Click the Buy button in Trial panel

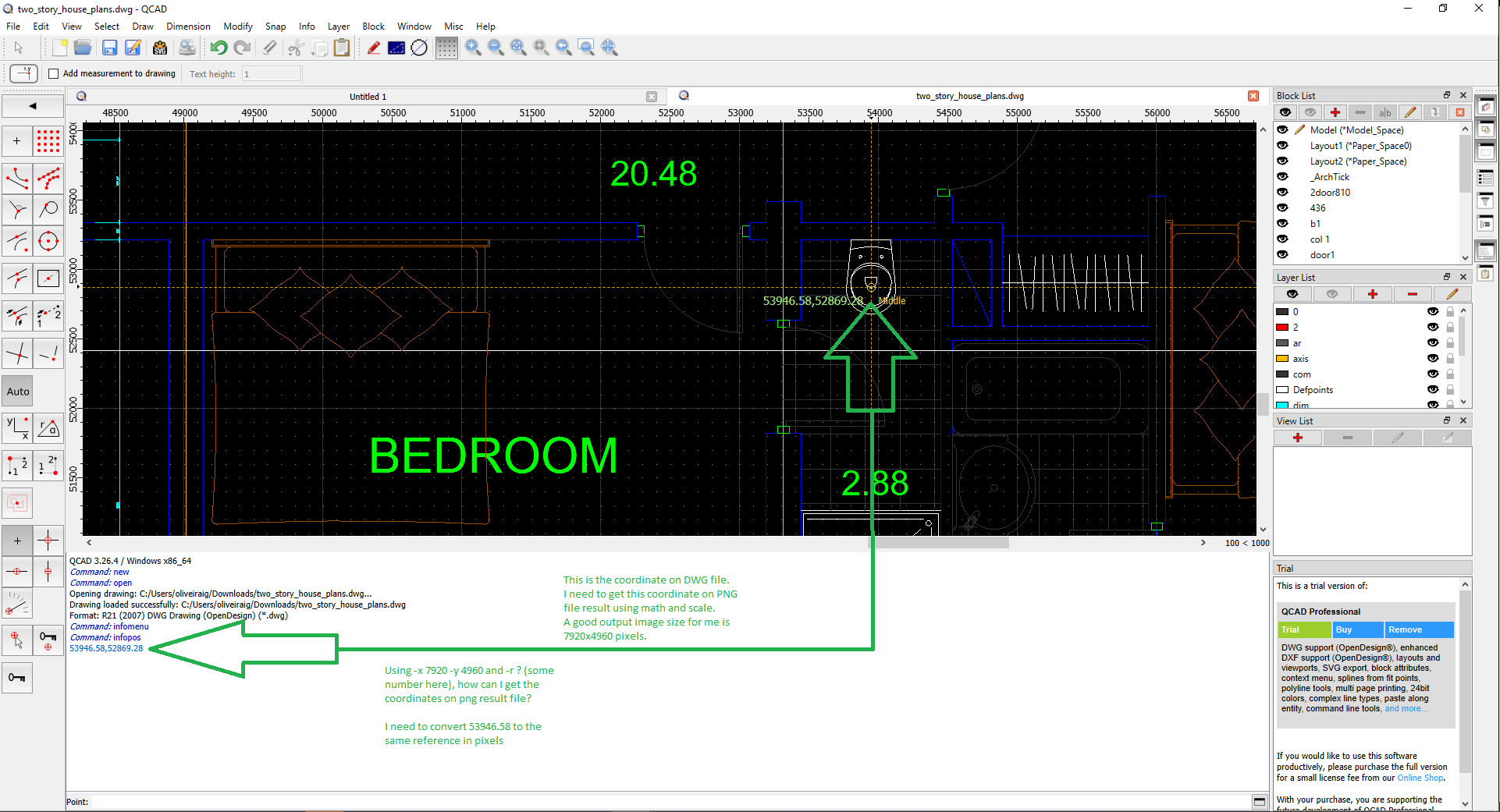(1357, 629)
